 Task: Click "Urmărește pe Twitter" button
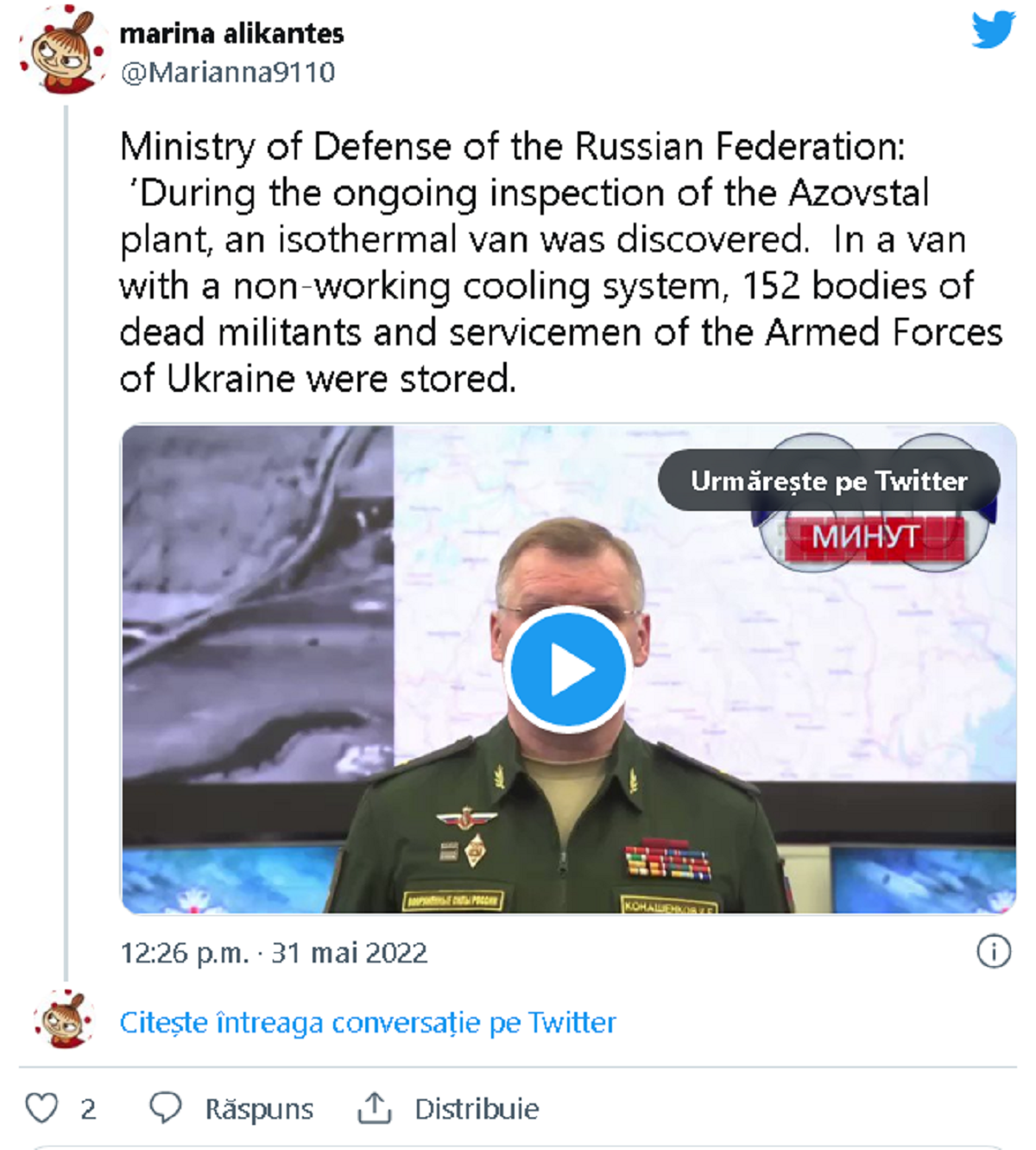pos(828,481)
